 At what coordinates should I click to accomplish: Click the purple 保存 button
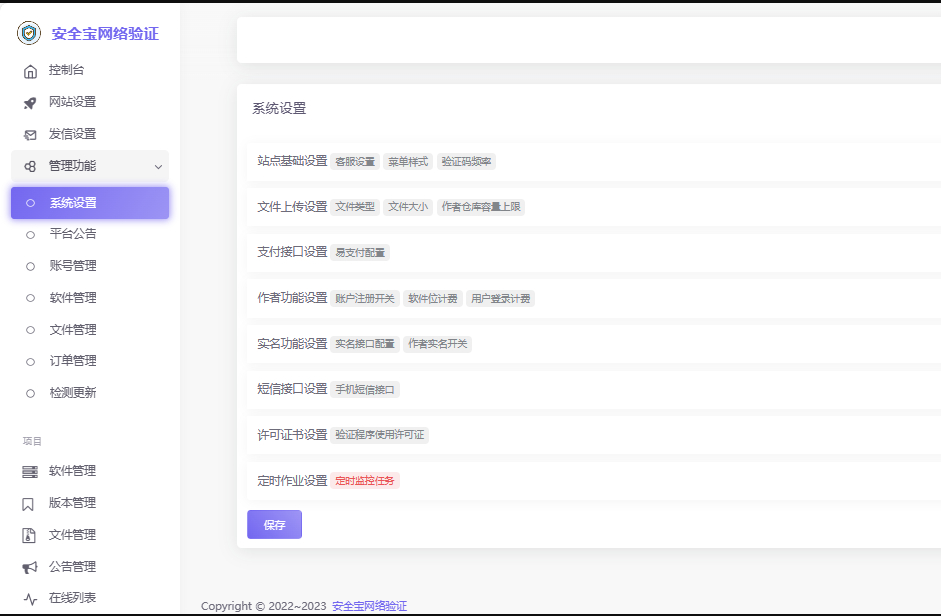[x=274, y=524]
